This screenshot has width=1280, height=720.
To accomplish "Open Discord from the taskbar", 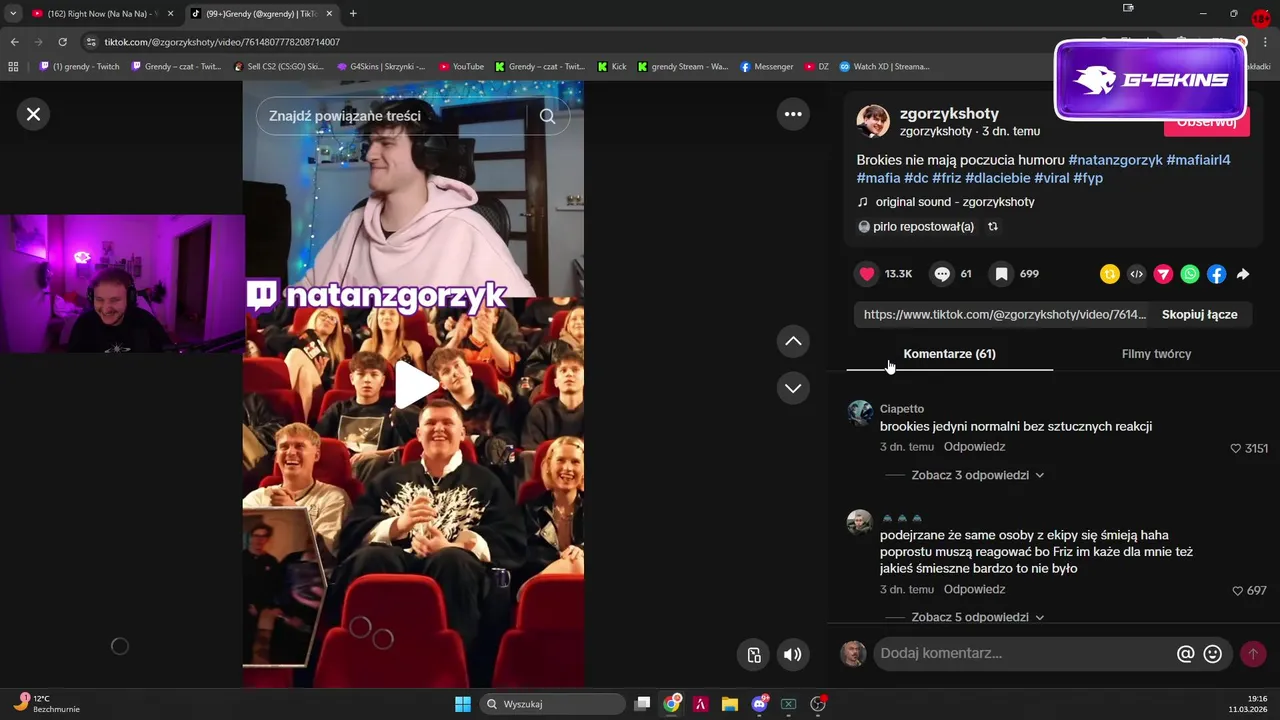I will pyautogui.click(x=760, y=704).
